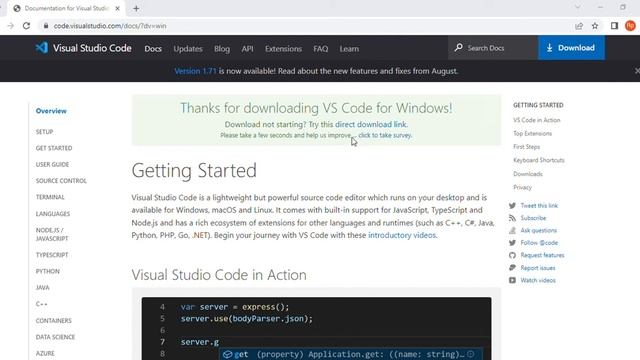The image size is (640, 360).
Task: Open the Version 1.71 link
Action: 195,71
